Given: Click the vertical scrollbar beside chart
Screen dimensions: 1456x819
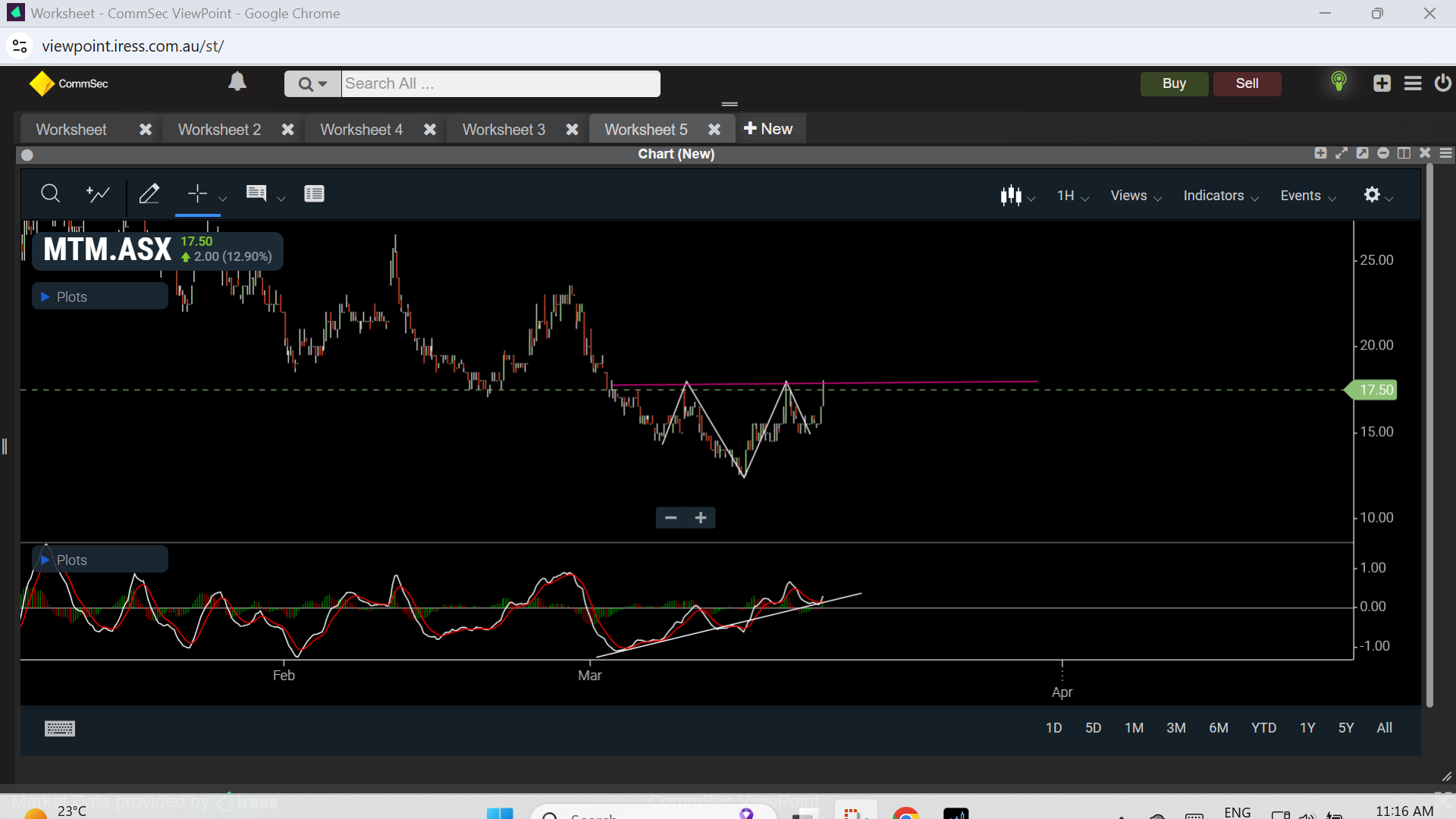Looking at the screenshot, I should click(x=1429, y=436).
